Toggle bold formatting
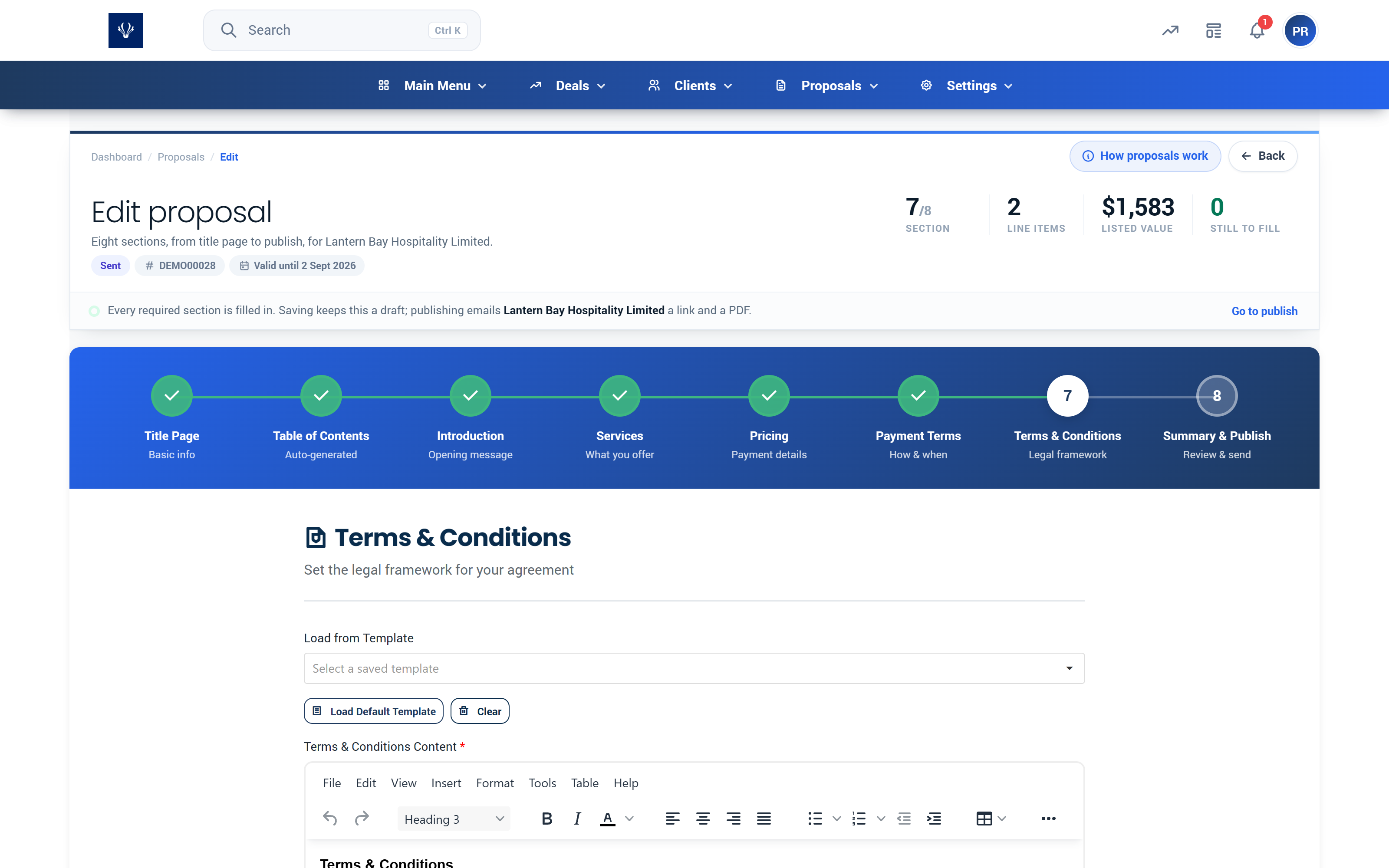This screenshot has height=868, width=1389. pyautogui.click(x=546, y=819)
